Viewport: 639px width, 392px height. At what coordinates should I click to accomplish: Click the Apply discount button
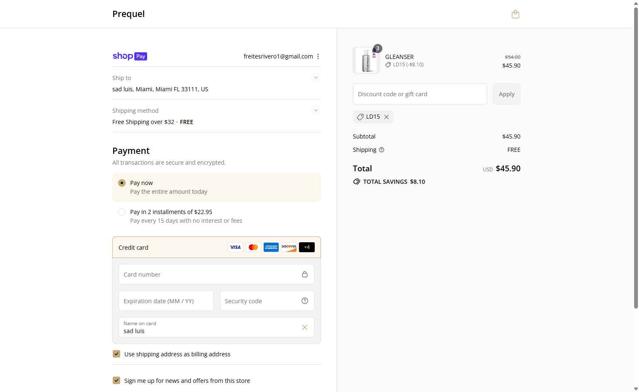(x=507, y=94)
